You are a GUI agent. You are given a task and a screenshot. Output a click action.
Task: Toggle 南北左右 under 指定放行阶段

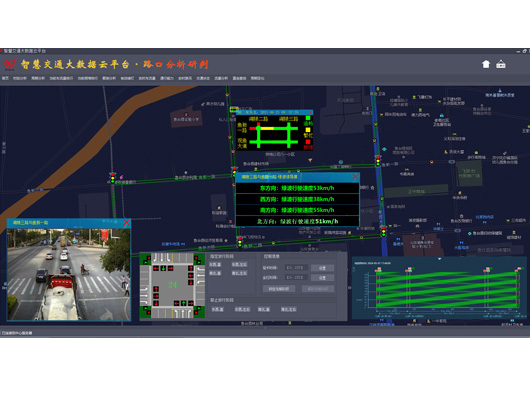239,273
